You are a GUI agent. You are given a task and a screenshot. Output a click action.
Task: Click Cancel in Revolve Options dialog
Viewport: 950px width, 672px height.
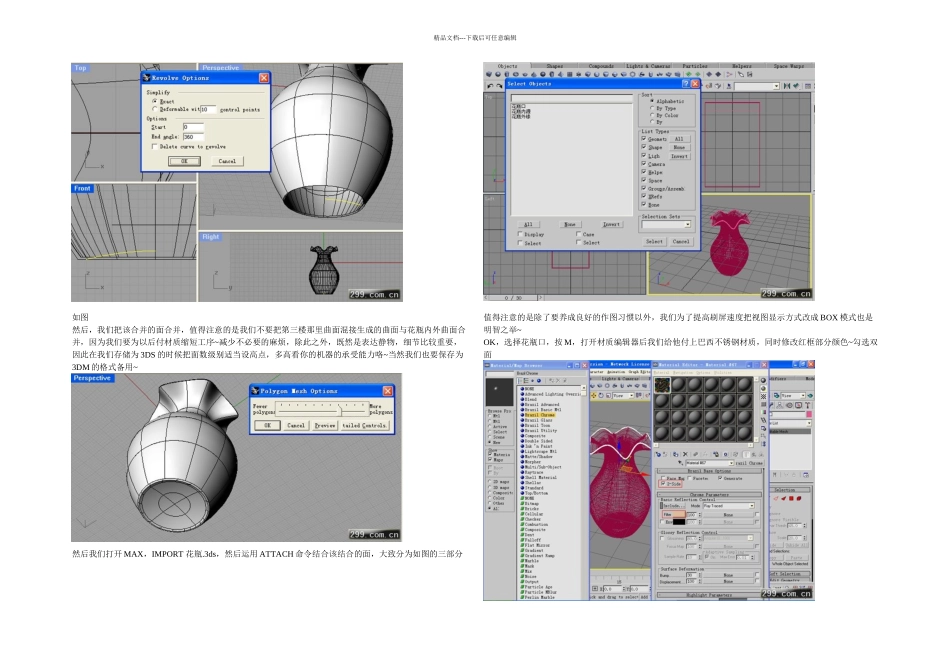pyautogui.click(x=227, y=161)
